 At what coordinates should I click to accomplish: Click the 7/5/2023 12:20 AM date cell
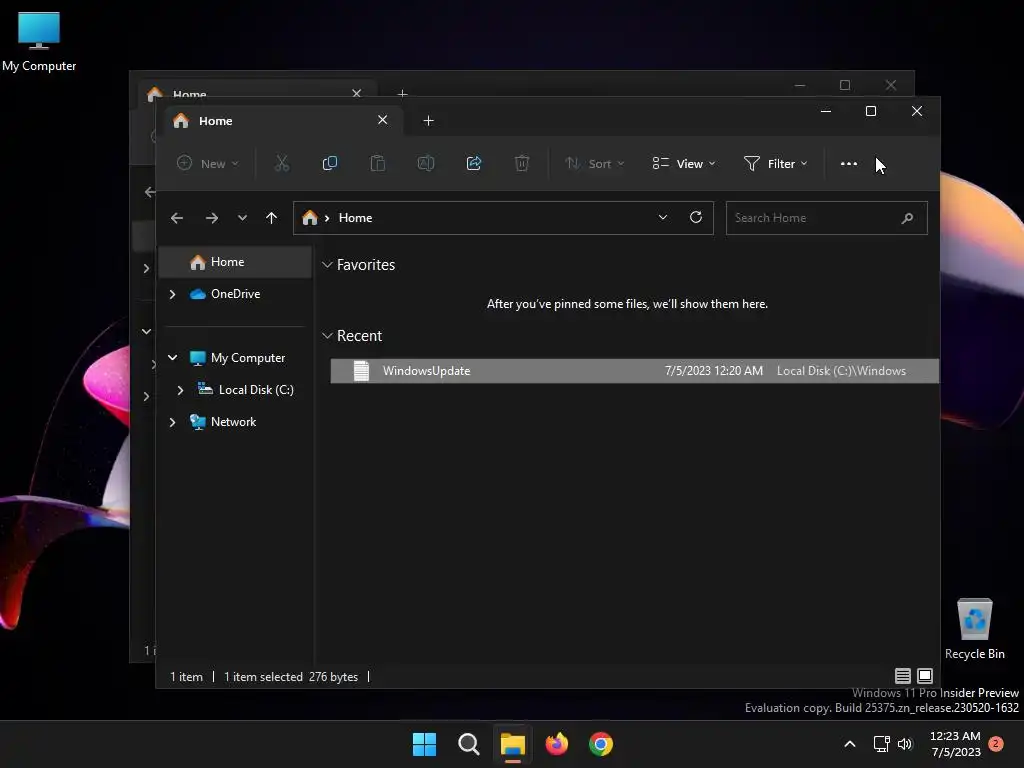point(713,371)
